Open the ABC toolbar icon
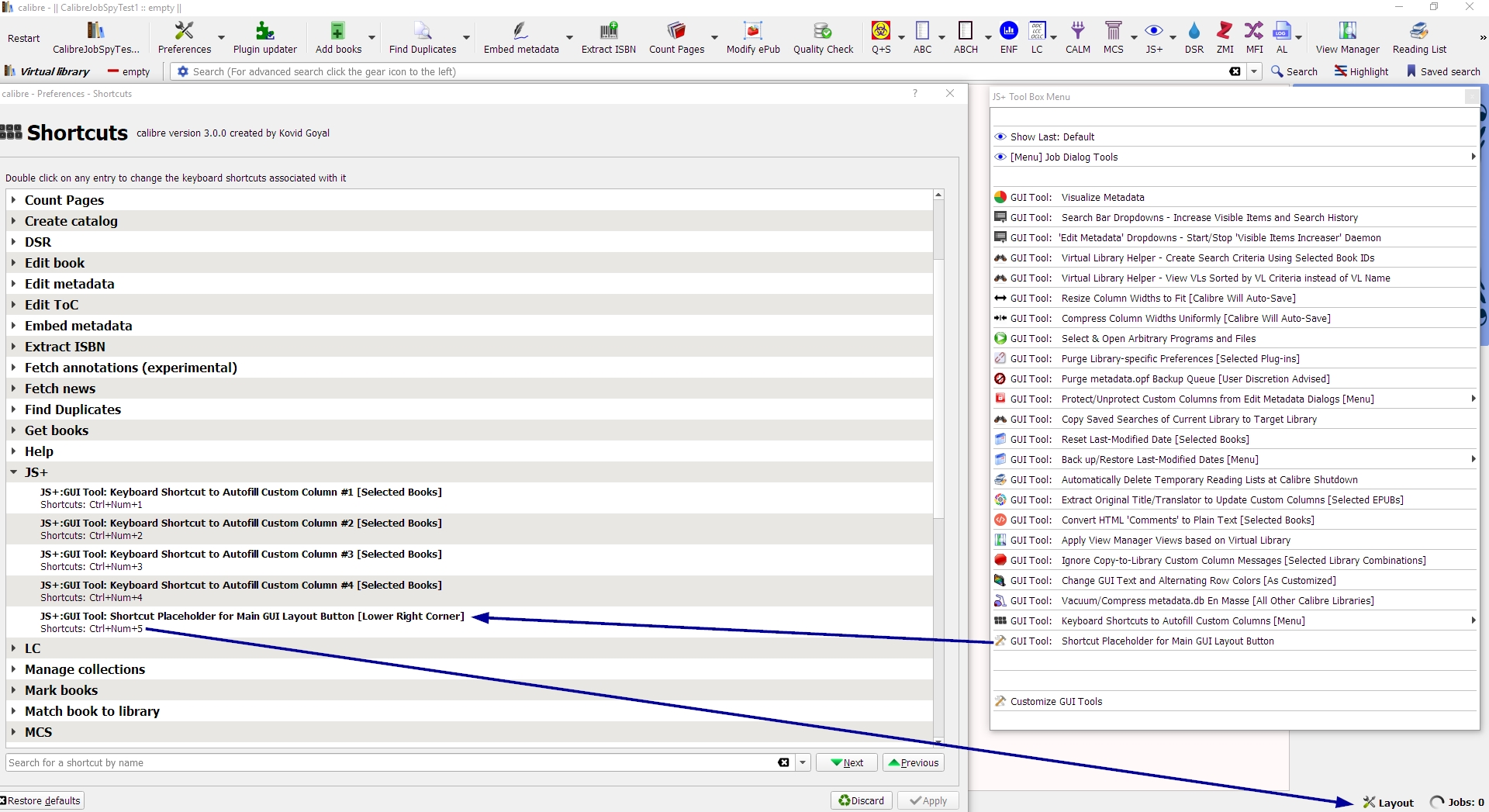The width and height of the screenshot is (1489, 812). click(923, 37)
